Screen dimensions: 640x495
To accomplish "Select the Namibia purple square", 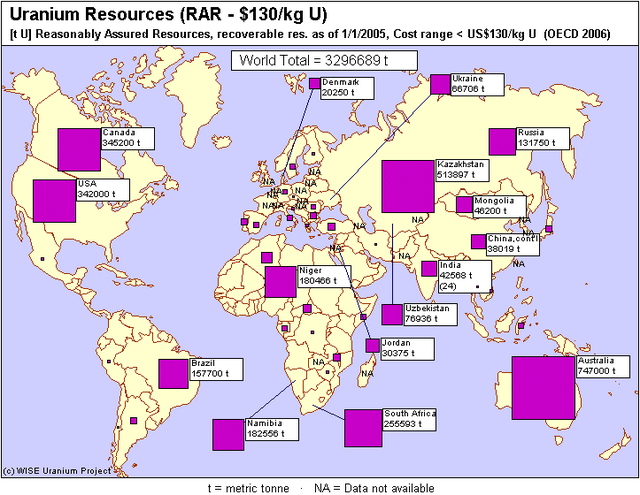I will (x=228, y=434).
